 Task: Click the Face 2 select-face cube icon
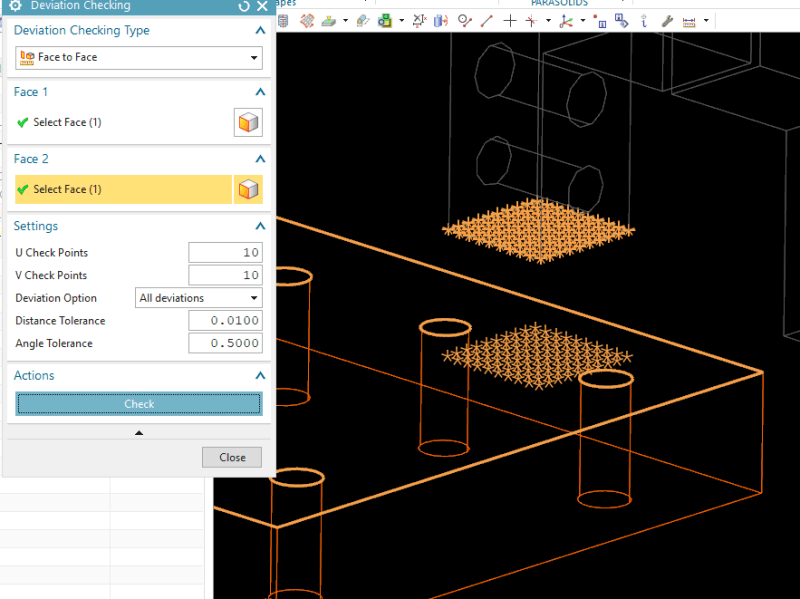(x=248, y=189)
